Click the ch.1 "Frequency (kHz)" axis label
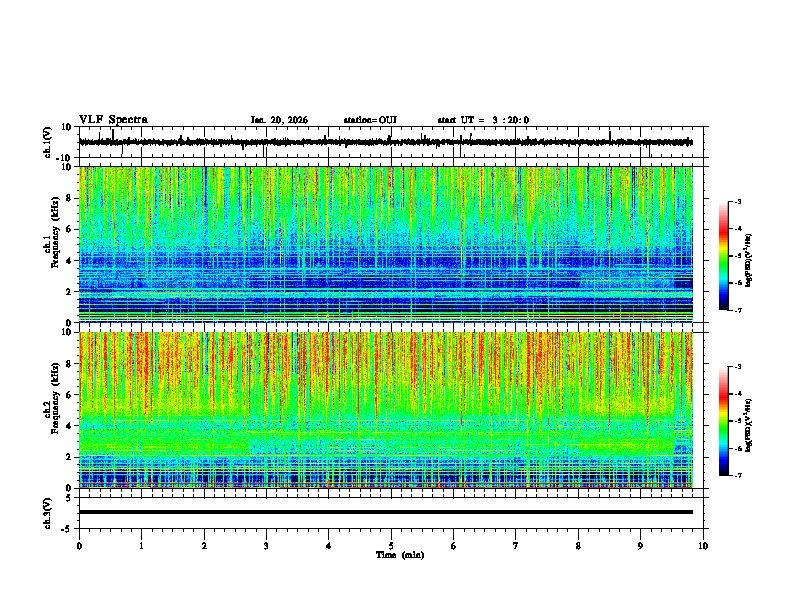792x612 pixels. [55, 232]
